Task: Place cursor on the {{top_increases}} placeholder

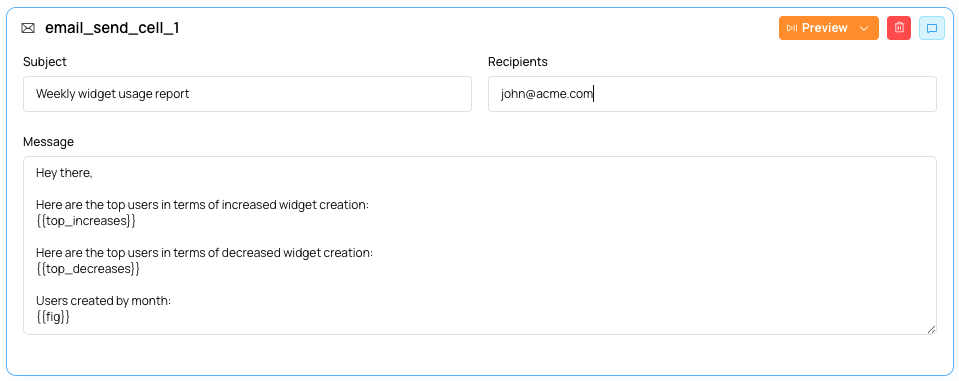Action: tap(86, 221)
